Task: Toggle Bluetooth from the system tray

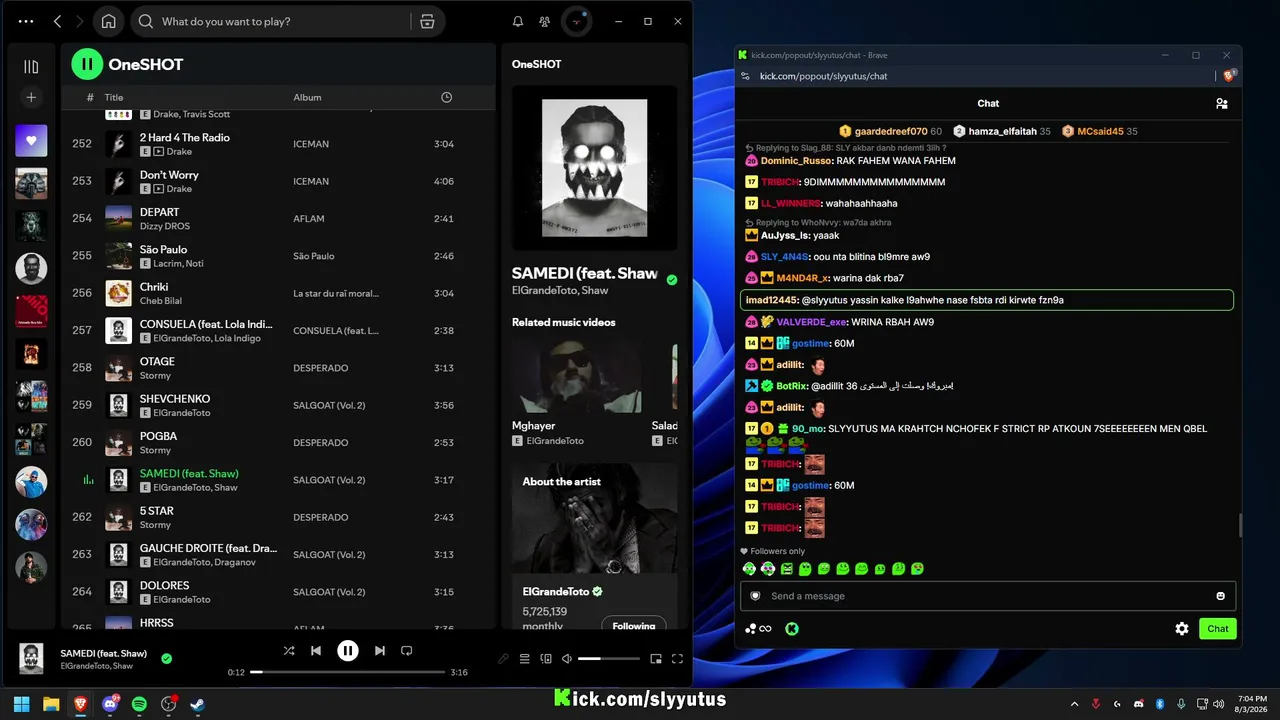Action: 1160,704
